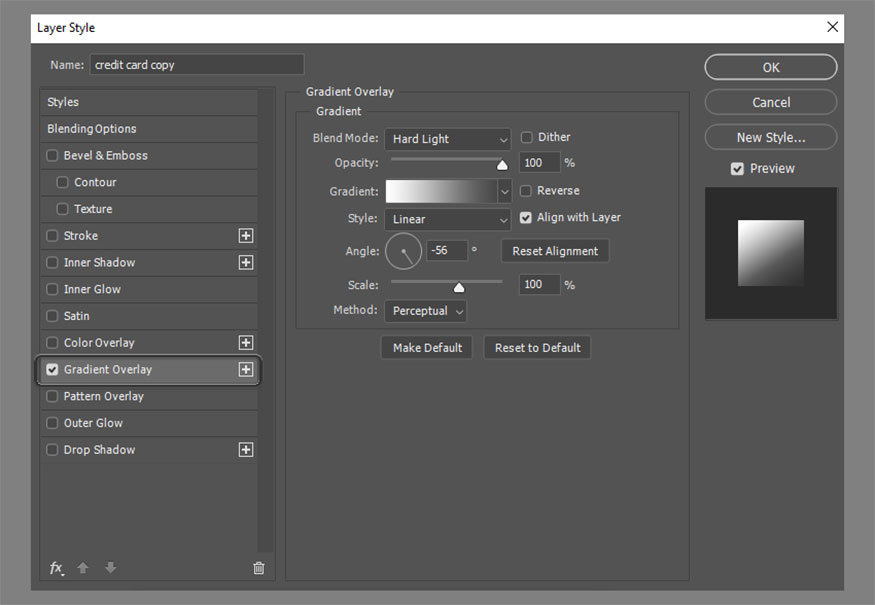875x605 pixels.
Task: Open the Styles section
Action: (149, 102)
